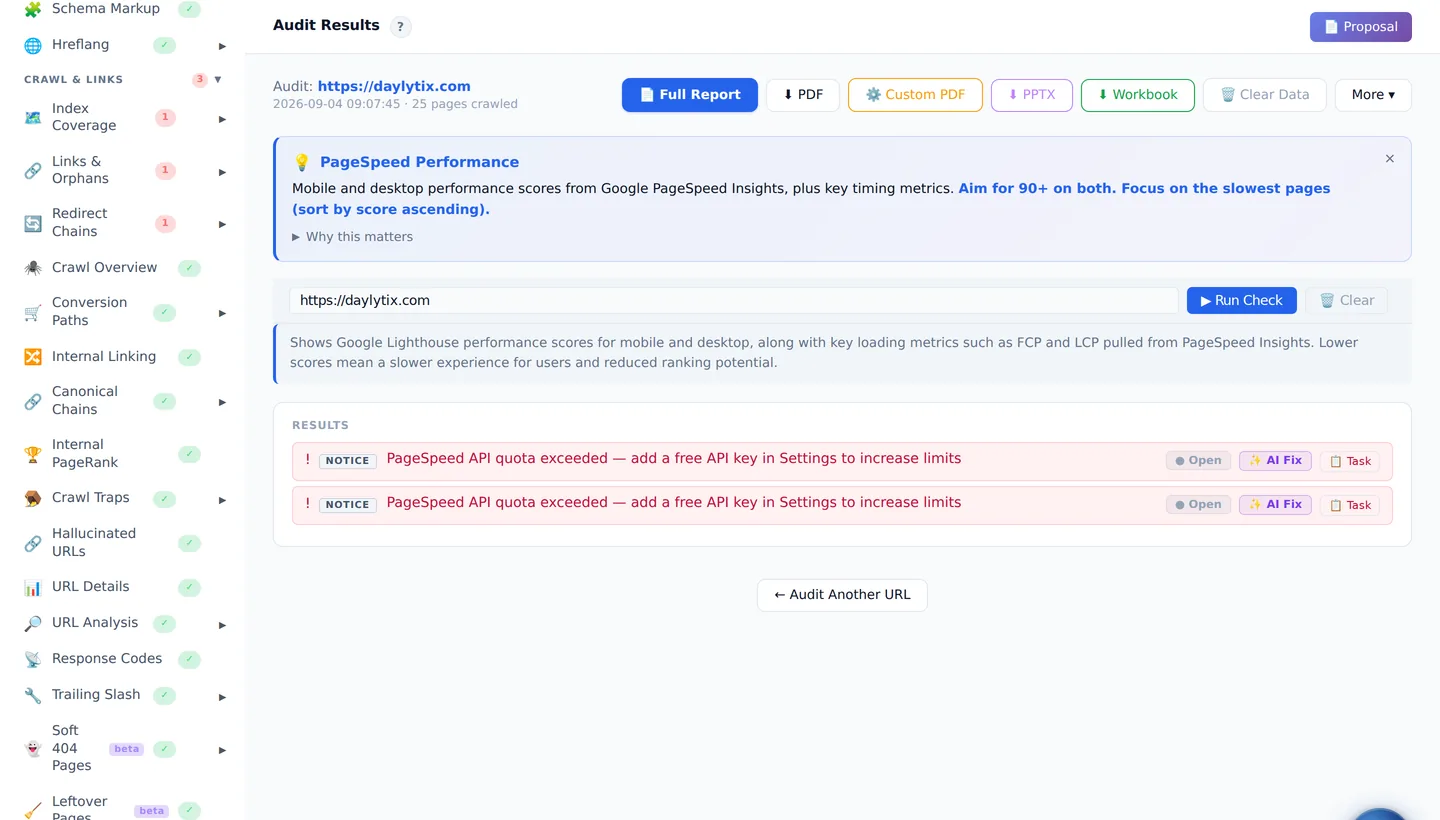Viewport: 1440px width, 820px height.
Task: Click the Custom PDF button
Action: (915, 95)
